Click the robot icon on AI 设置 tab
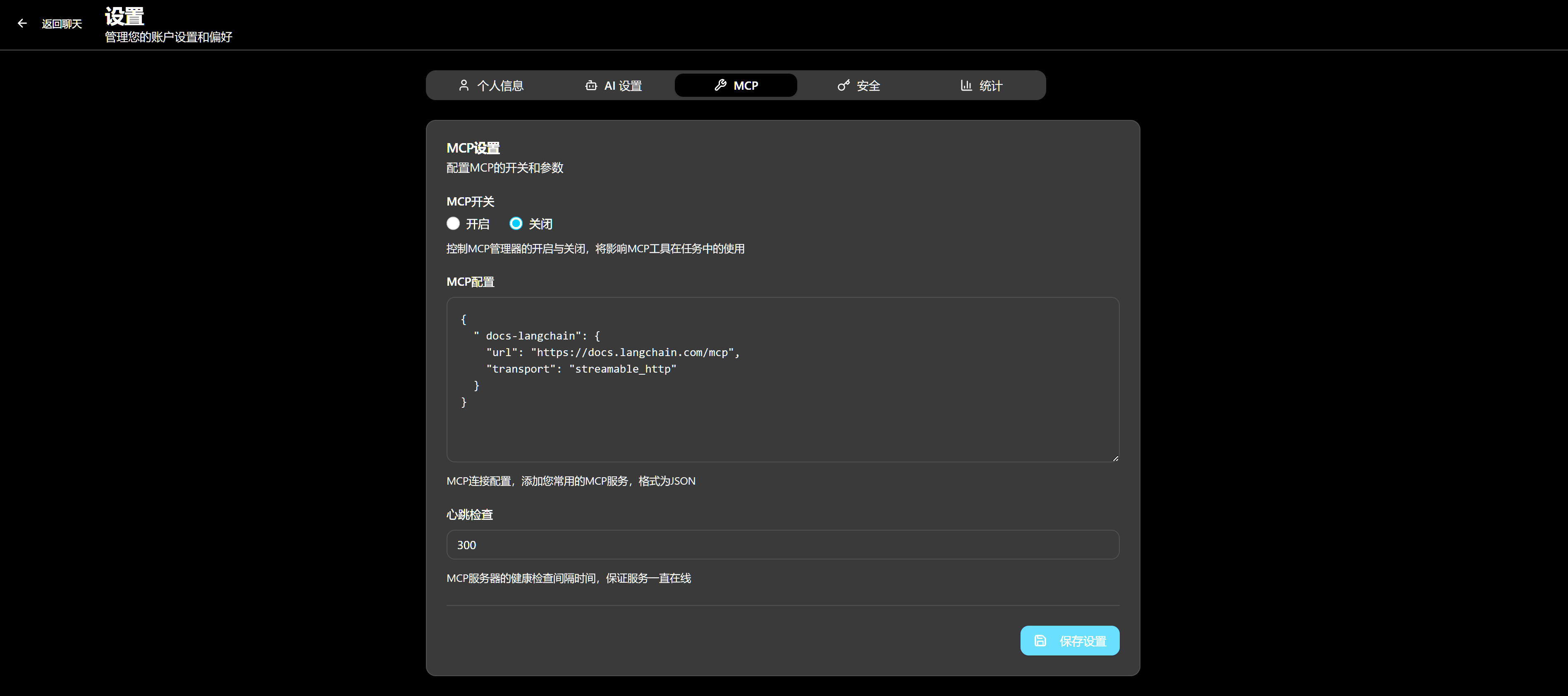The height and width of the screenshot is (696, 1568). tap(590, 85)
